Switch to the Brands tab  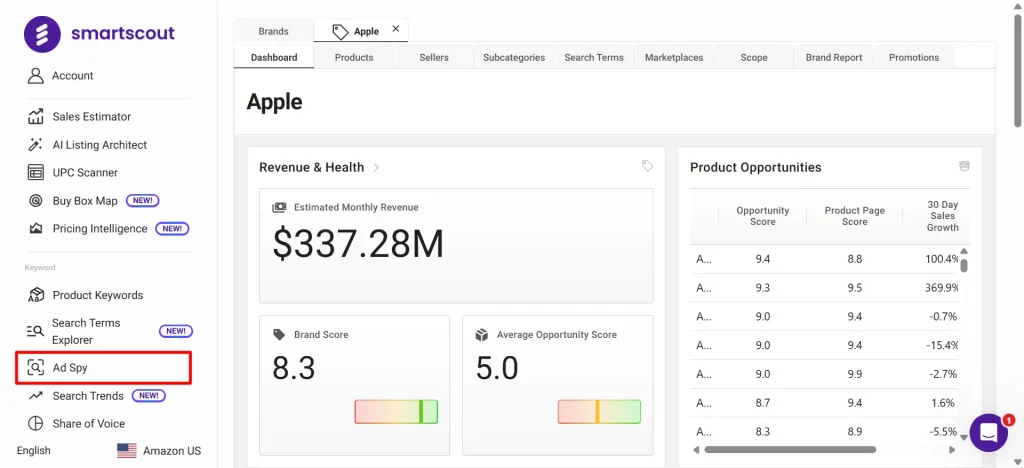(274, 31)
